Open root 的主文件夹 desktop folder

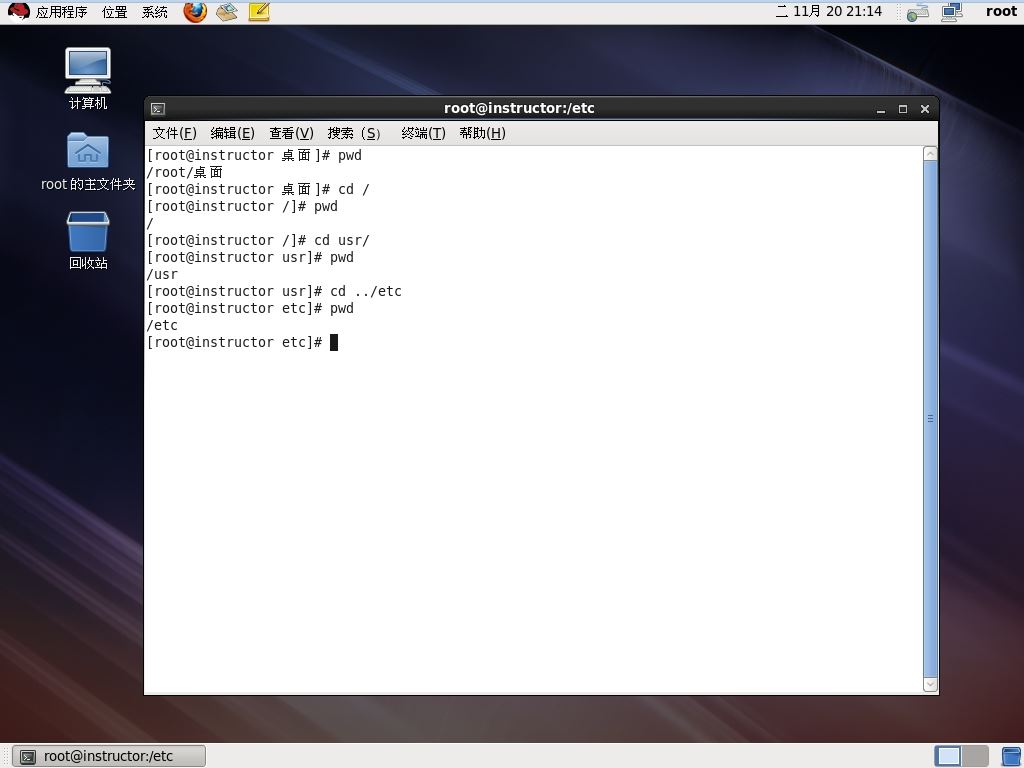pyautogui.click(x=88, y=161)
